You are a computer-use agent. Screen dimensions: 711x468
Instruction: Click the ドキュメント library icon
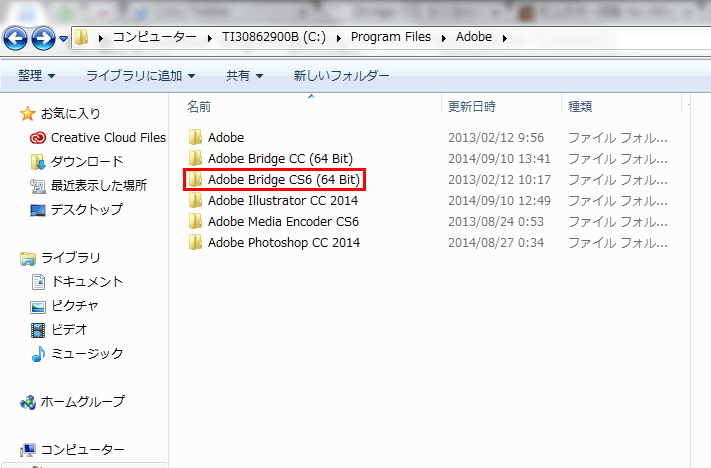pyautogui.click(x=38, y=282)
